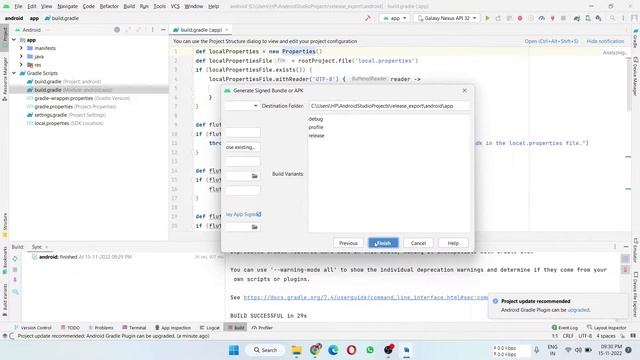
Task: Browse folder icon beside Build Variants label
Action: pos(255,176)
